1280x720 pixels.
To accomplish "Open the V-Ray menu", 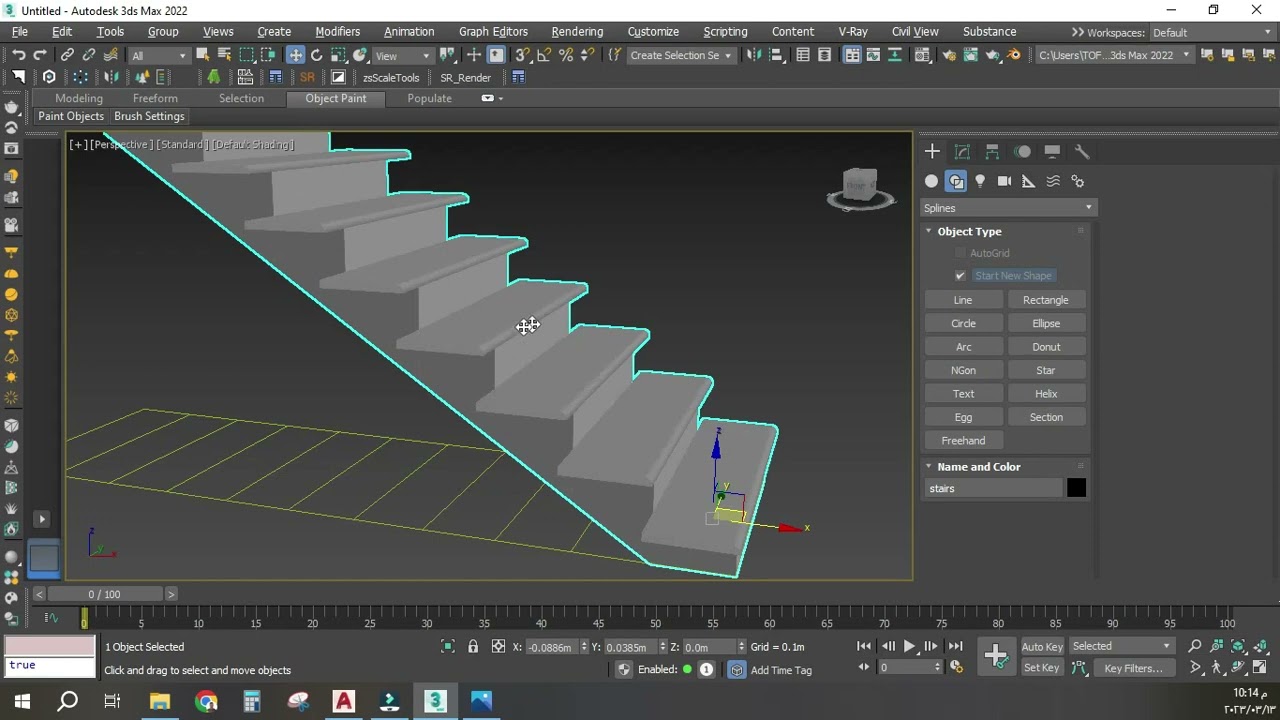I will [853, 32].
